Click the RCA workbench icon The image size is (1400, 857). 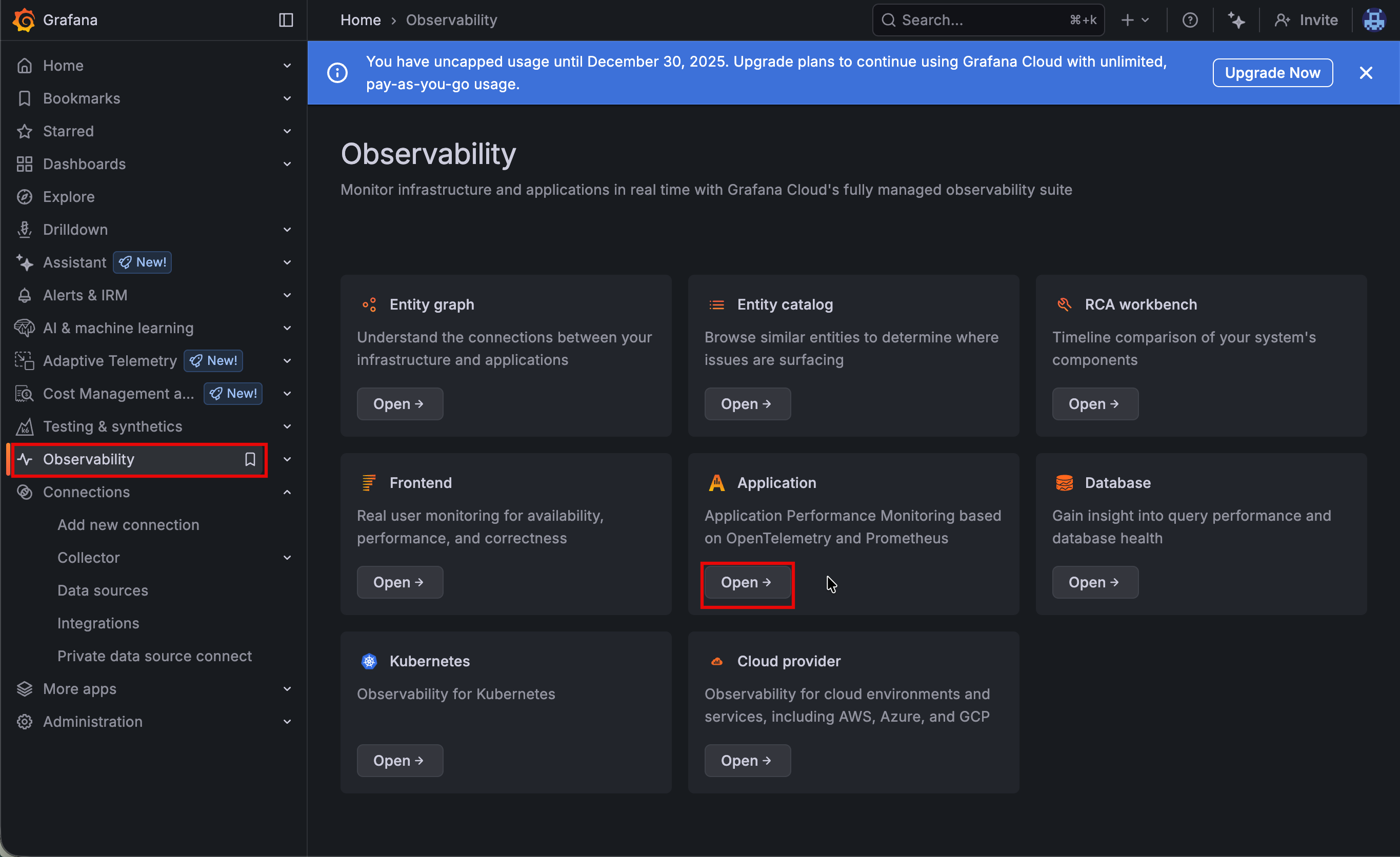tap(1064, 304)
